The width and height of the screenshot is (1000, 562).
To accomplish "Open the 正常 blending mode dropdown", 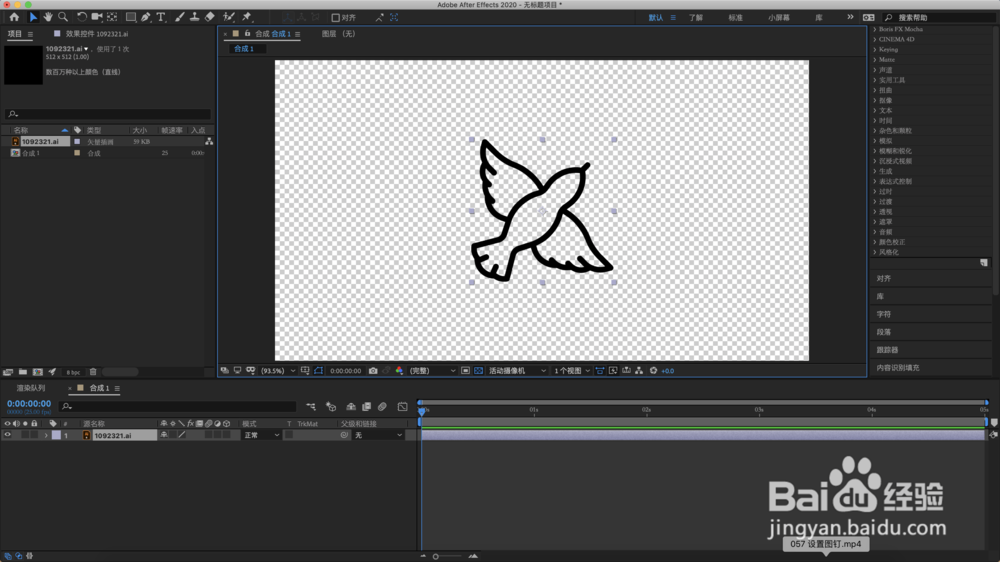I will click(261, 435).
